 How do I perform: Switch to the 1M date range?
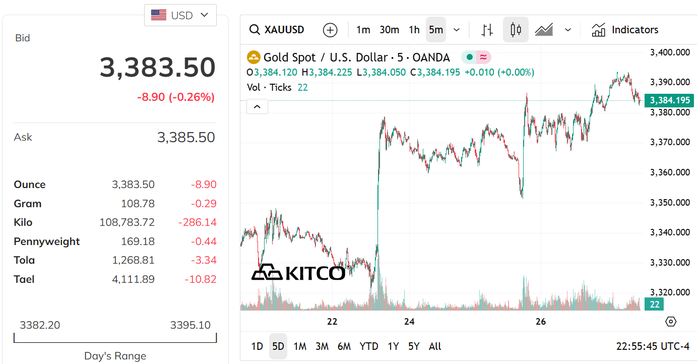(300, 346)
